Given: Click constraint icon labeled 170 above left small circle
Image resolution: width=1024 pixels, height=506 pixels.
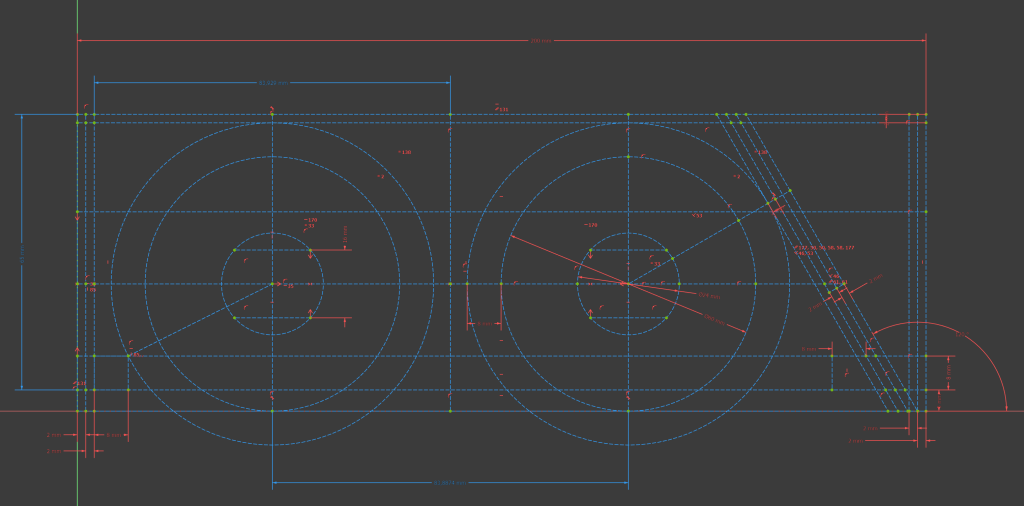Looking at the screenshot, I should click(x=311, y=220).
